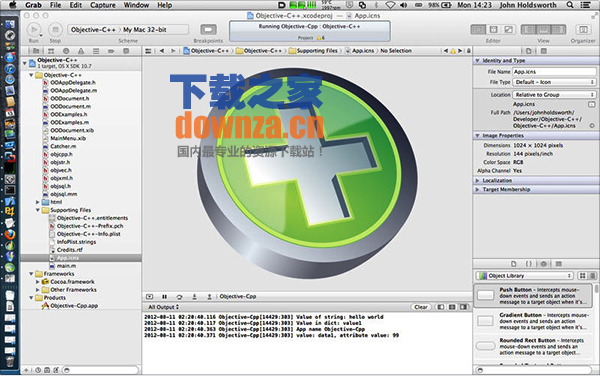Step over in the debug bar
Viewport: 600px width, 376px height.
pos(179,297)
